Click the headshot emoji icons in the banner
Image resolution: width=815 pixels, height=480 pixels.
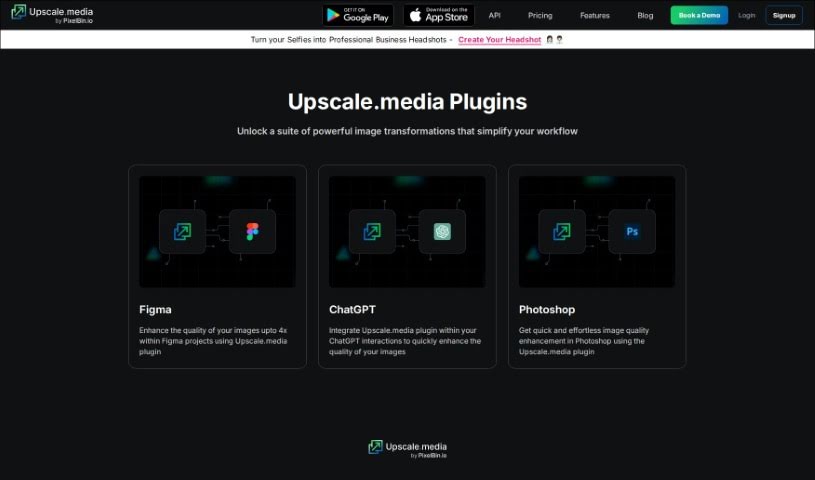[x=555, y=40]
